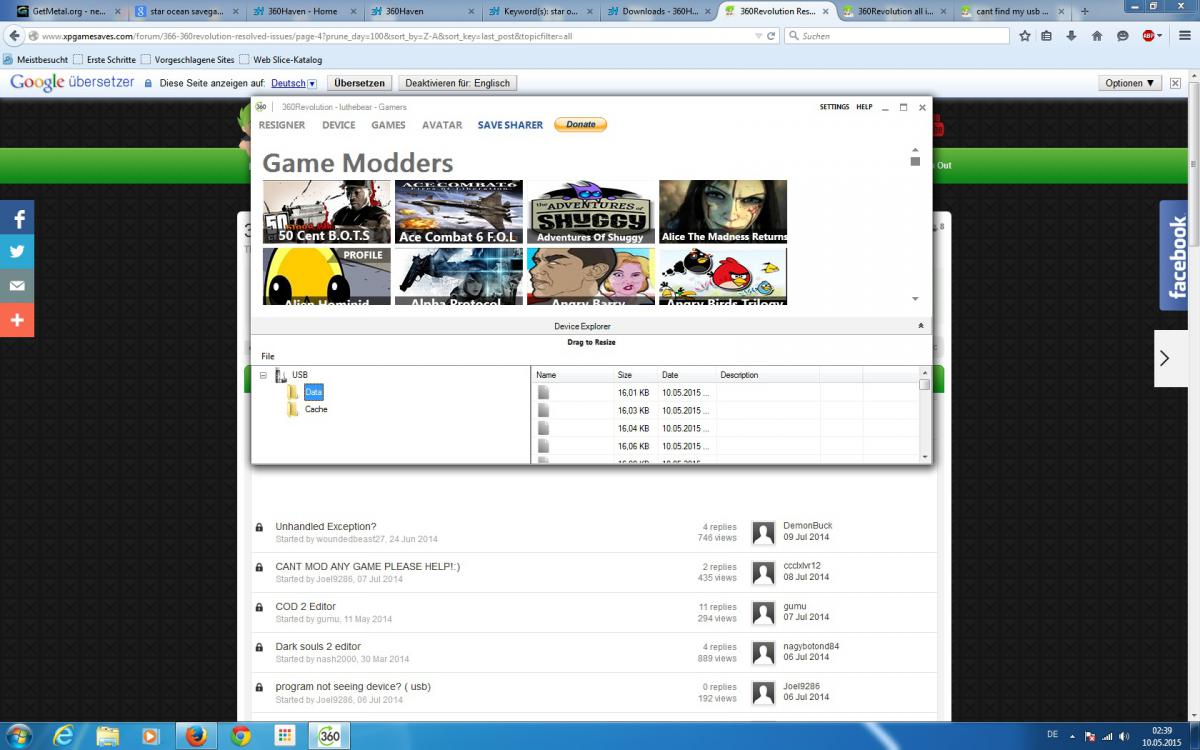Click the Twitter share icon in left sidebar
Screen dimensions: 1200x750
pyautogui.click(x=17, y=251)
